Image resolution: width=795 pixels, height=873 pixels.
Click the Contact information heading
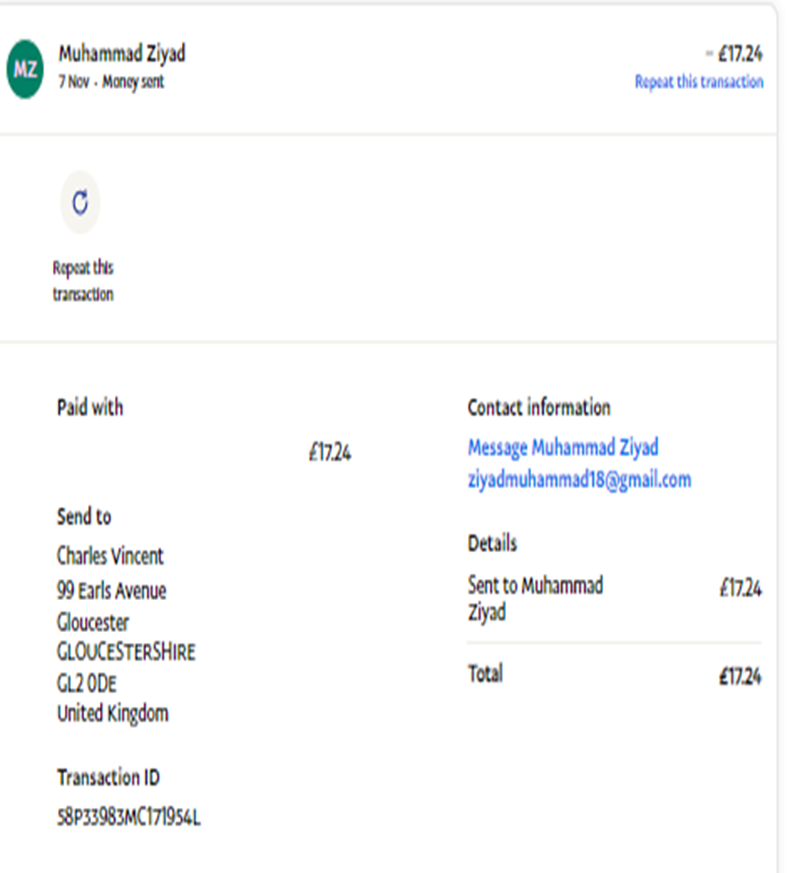pos(538,407)
